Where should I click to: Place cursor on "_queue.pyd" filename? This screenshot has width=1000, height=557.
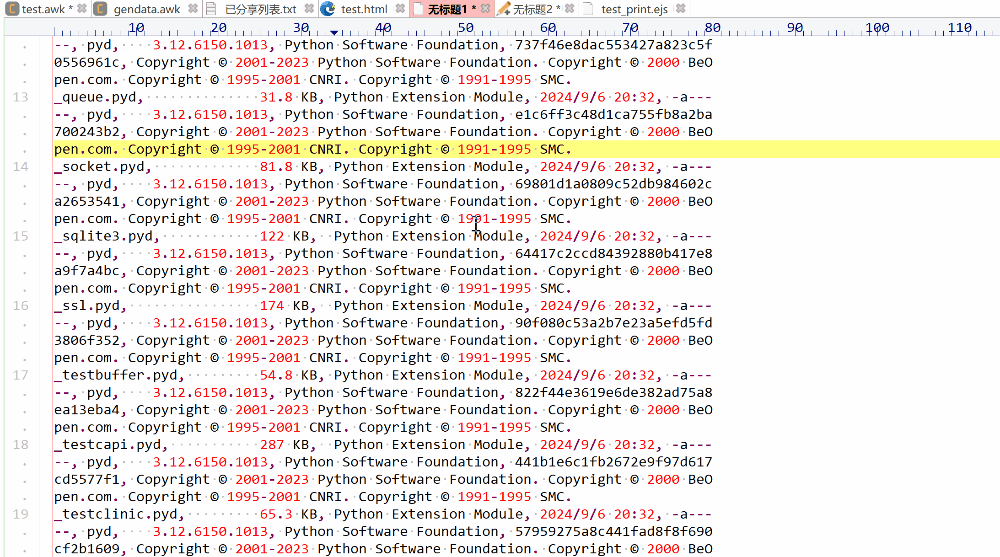pos(95,97)
